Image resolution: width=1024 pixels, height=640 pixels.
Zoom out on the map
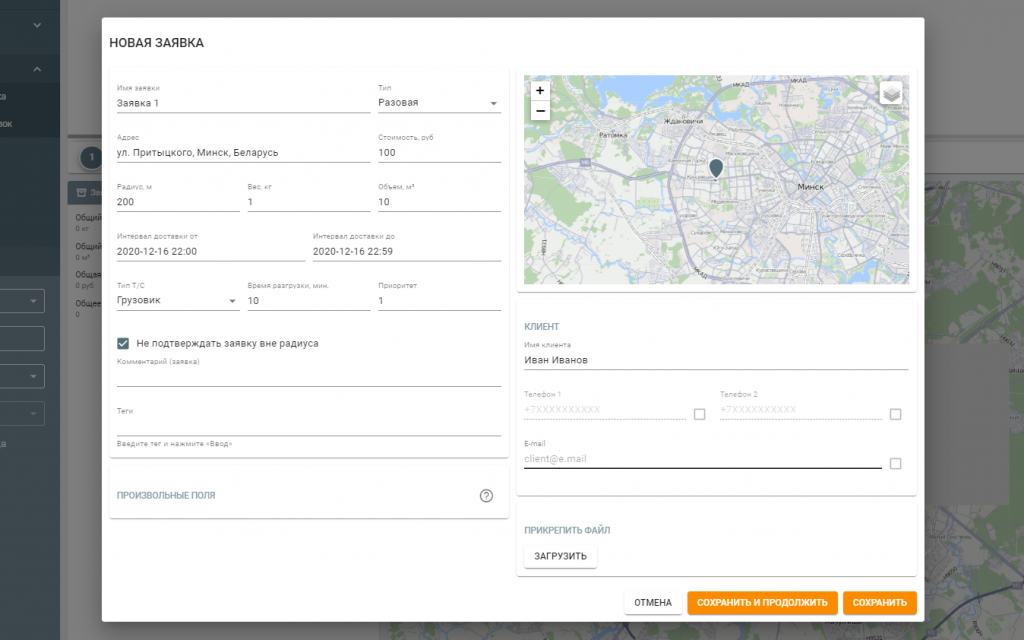540,111
